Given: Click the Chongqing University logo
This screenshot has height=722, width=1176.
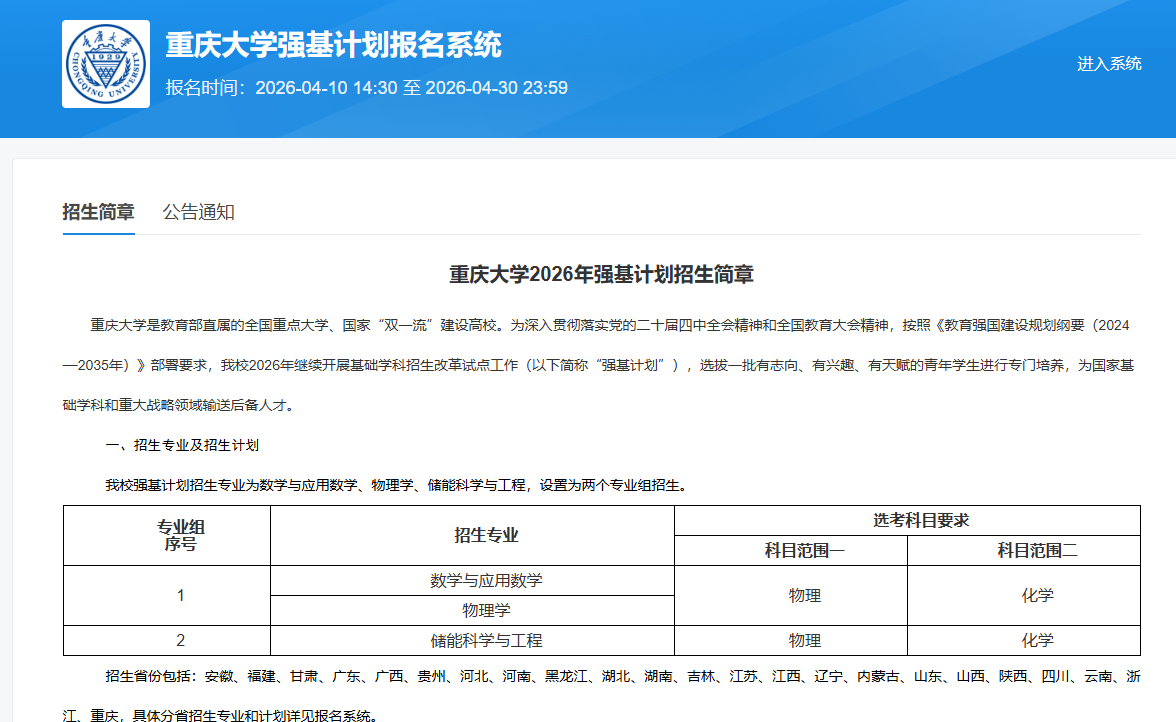Looking at the screenshot, I should (105, 64).
